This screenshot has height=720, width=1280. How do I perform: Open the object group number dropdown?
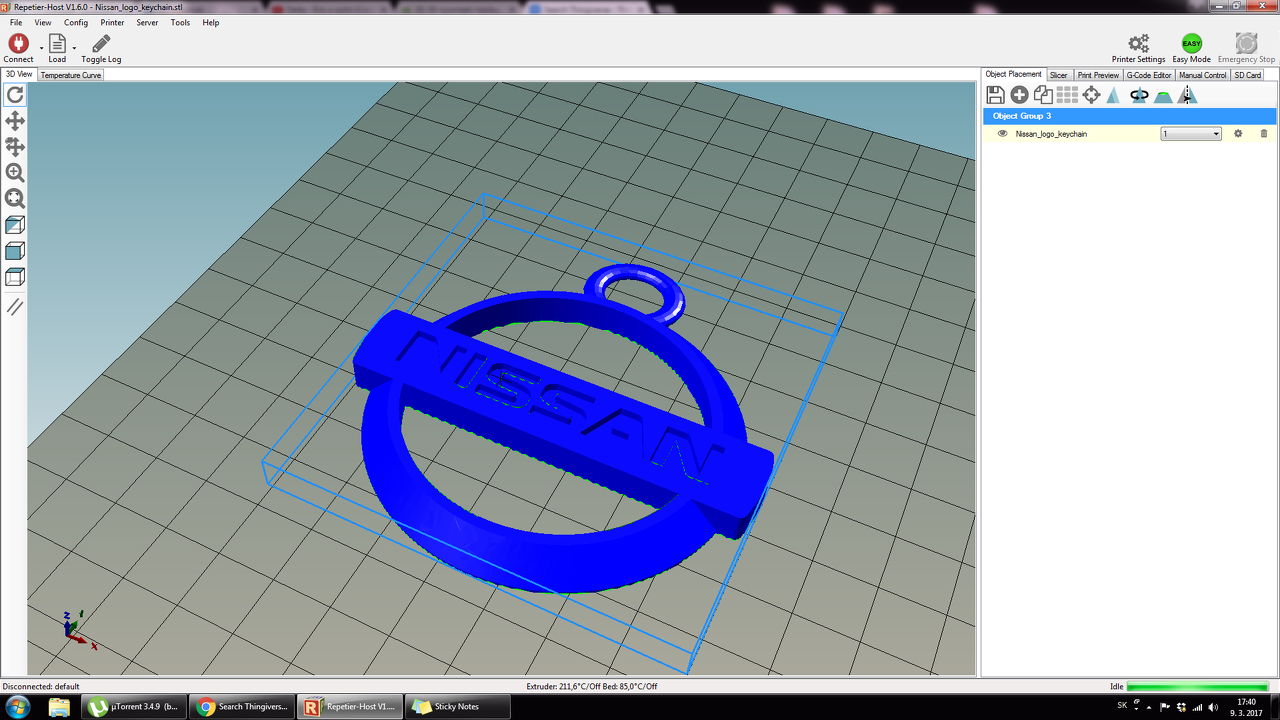[1191, 134]
